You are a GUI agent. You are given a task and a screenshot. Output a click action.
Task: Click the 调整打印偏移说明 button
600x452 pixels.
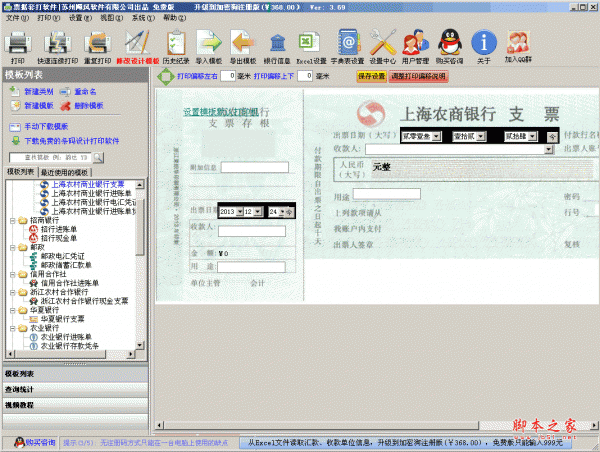tap(418, 76)
